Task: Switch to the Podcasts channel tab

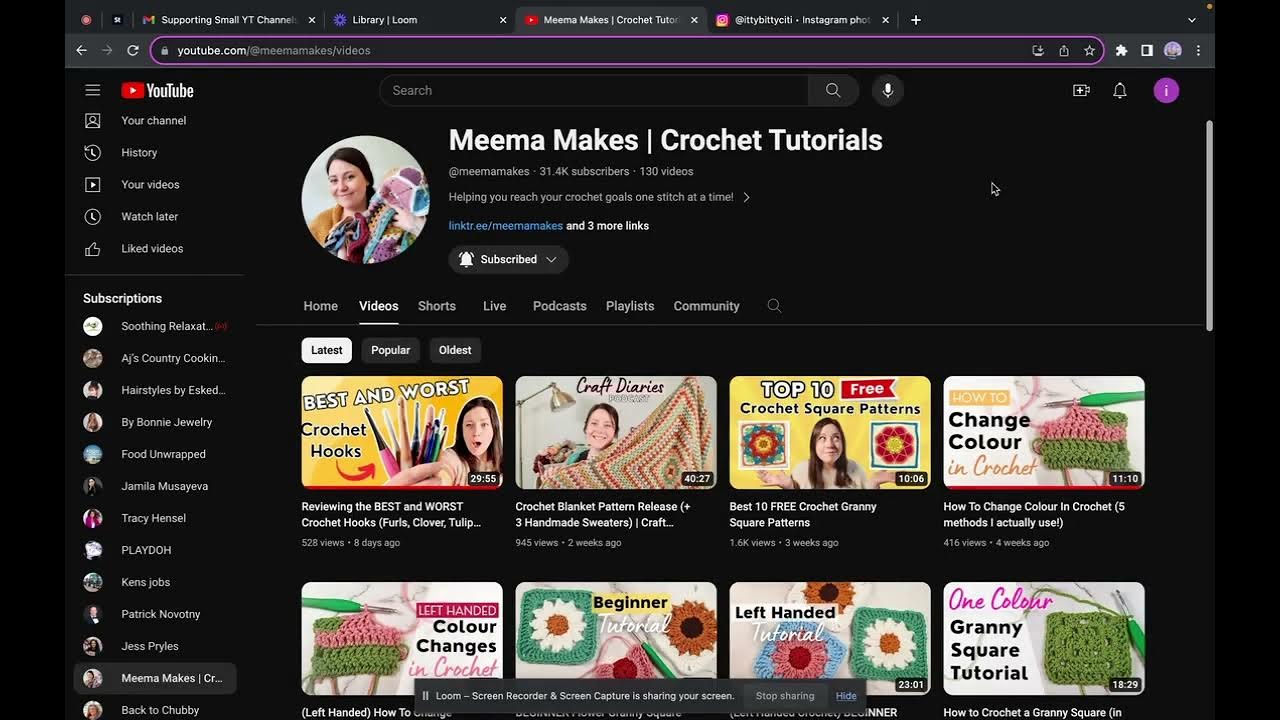Action: click(560, 306)
